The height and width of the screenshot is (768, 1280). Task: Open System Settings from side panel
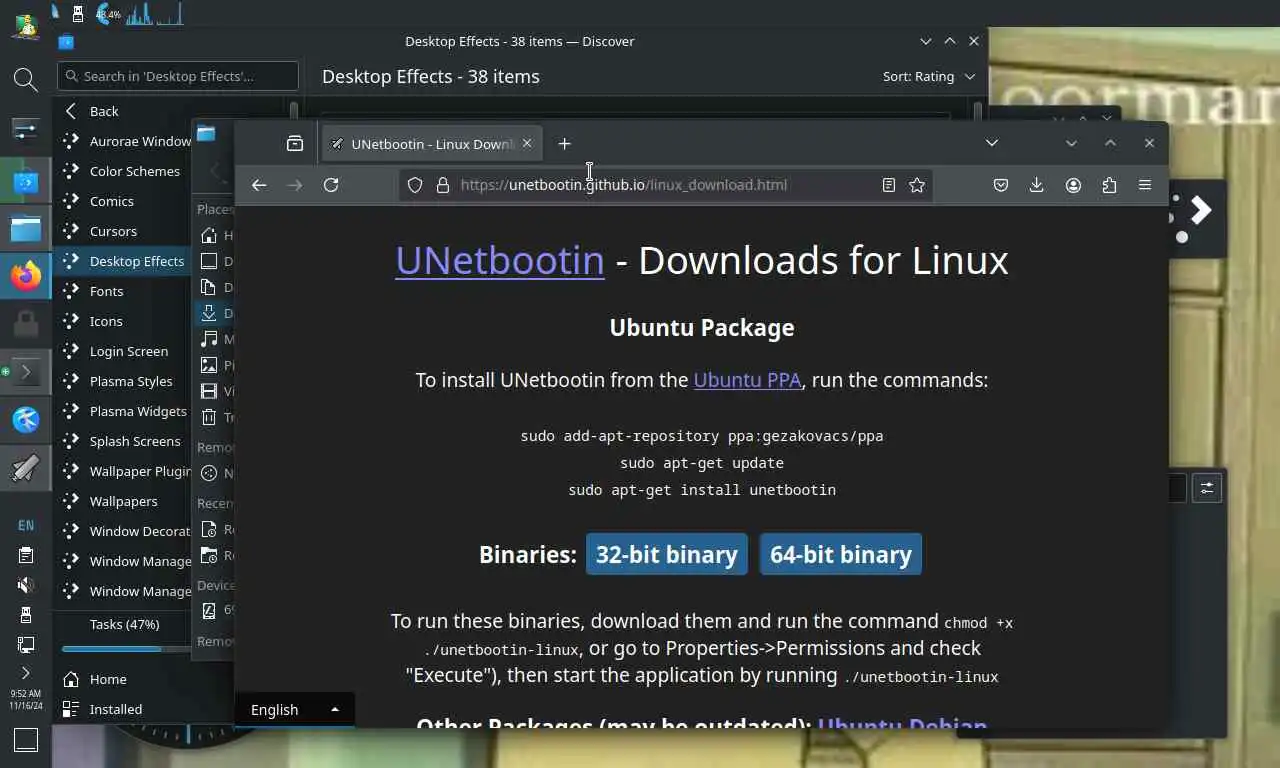[x=26, y=129]
